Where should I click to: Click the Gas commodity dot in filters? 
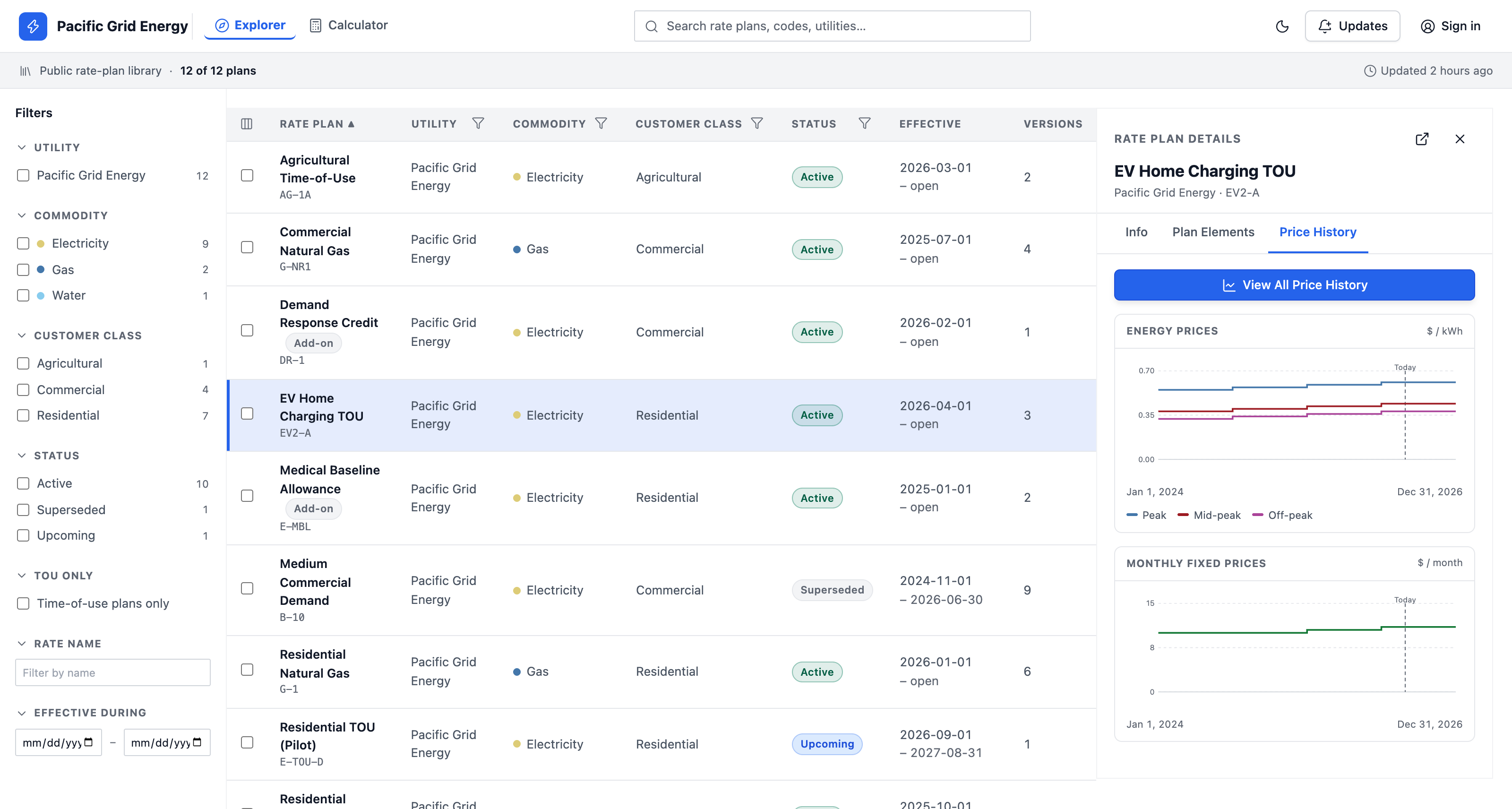41,269
